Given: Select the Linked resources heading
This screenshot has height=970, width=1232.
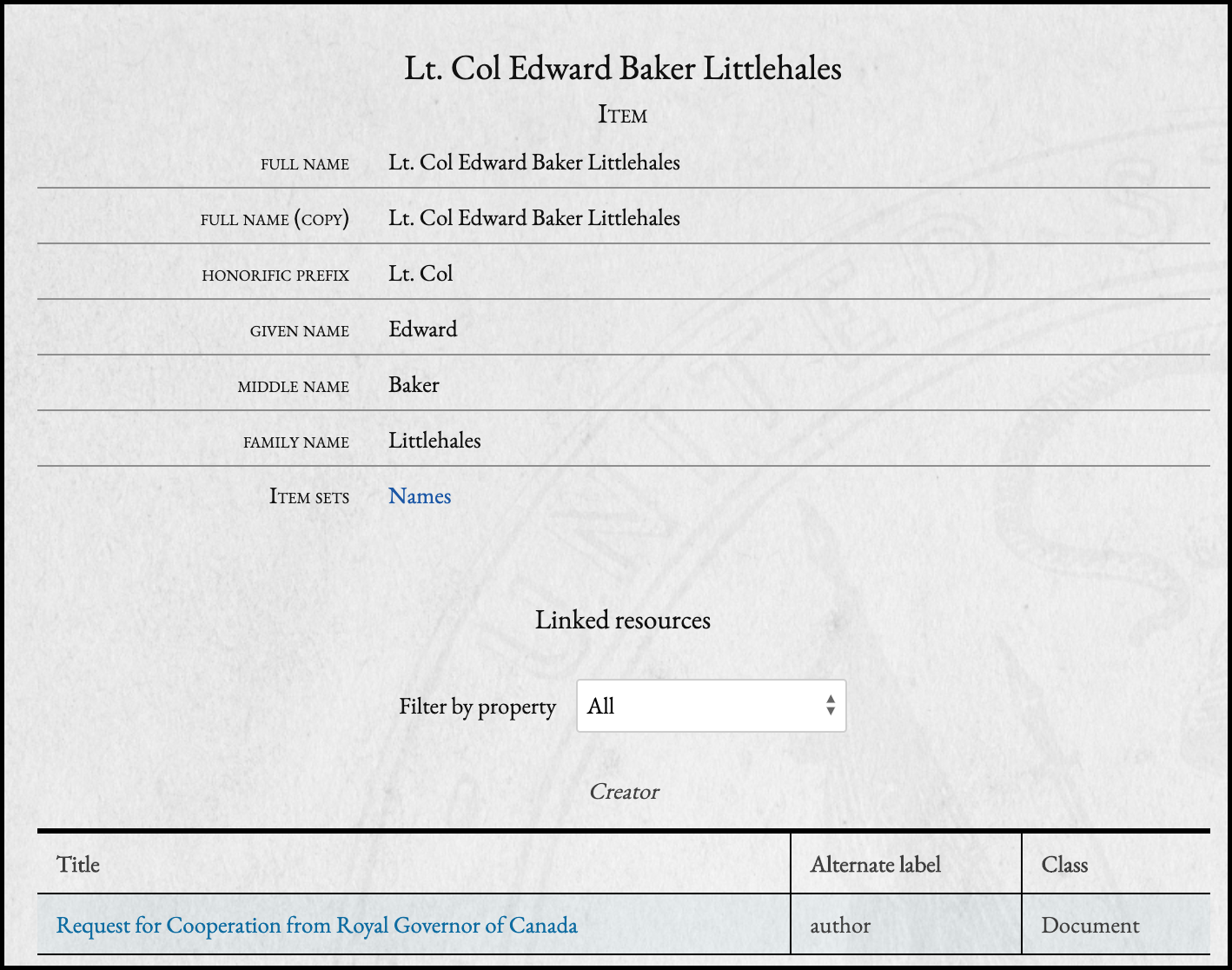Looking at the screenshot, I should [625, 620].
